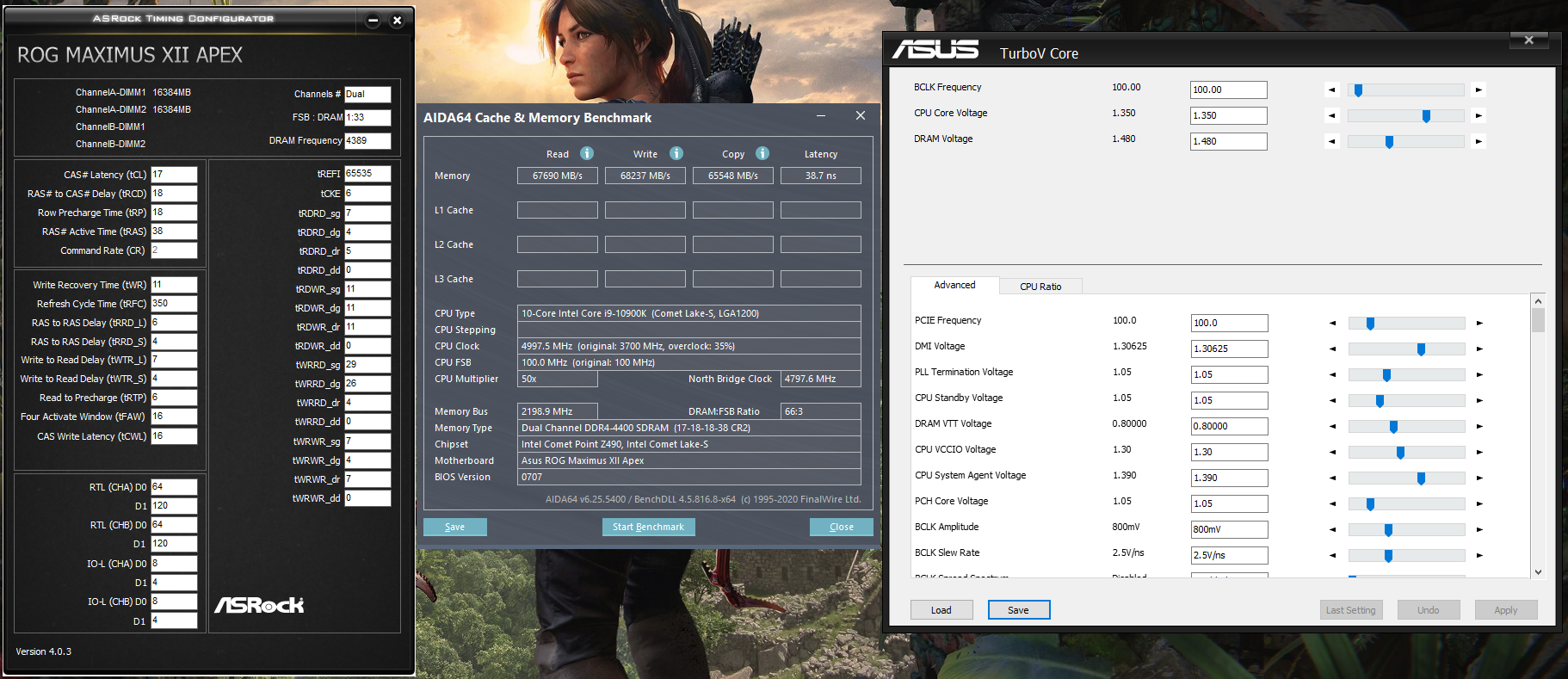Minimize the ASRock Timing Configurator window
Image resolution: width=1568 pixels, height=679 pixels.
coord(373,21)
